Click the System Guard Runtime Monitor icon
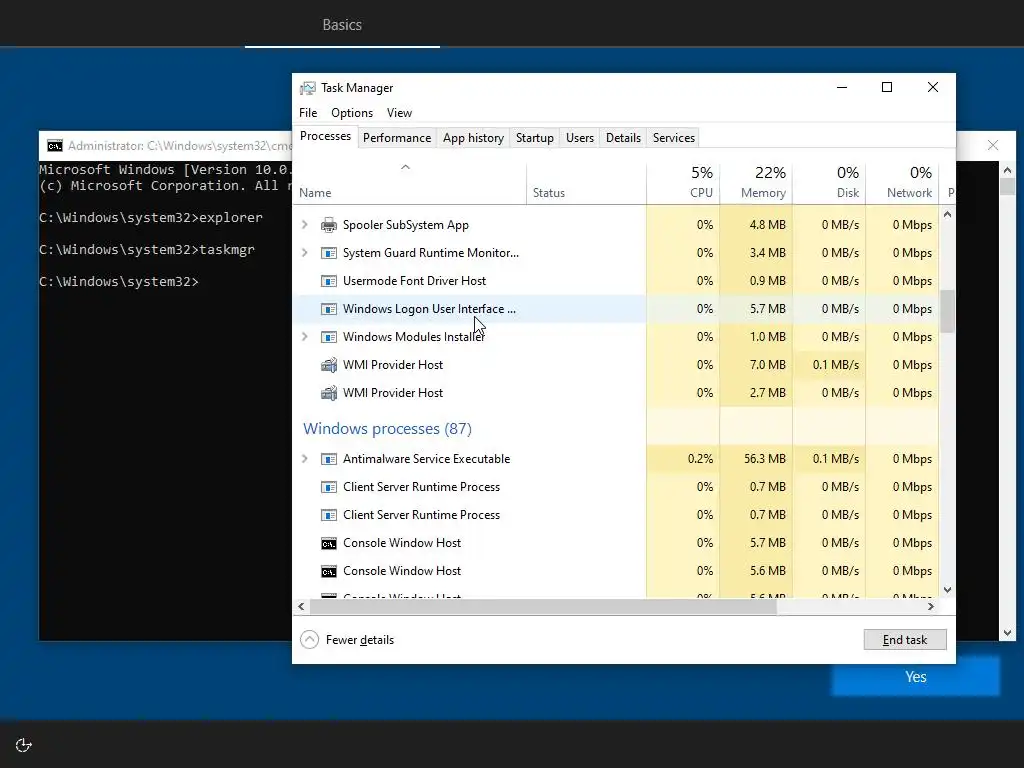Screen dimensions: 1024x768 328,253
